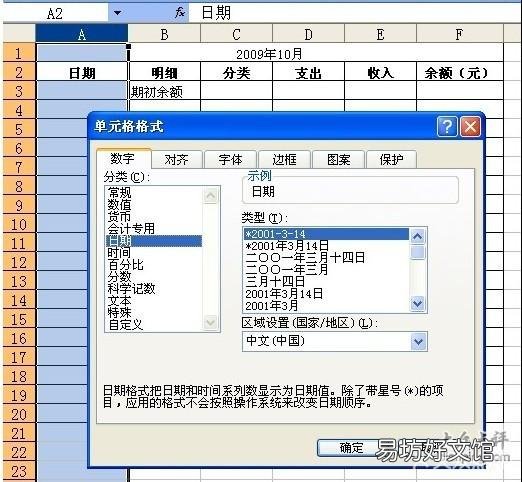
Task: Click down arrow of type list scrollbar
Action: click(x=418, y=304)
